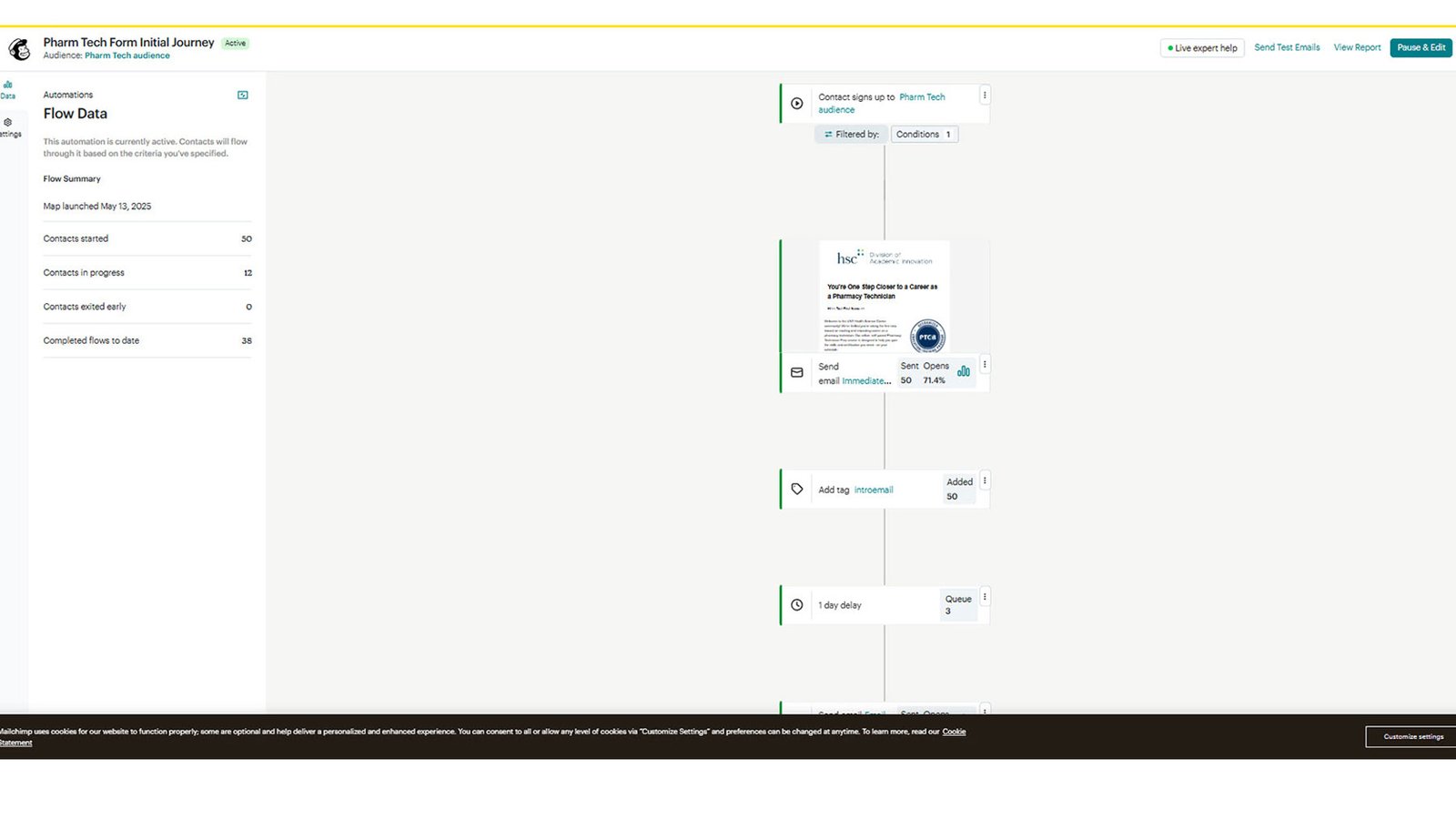Screen dimensions: 1456x819
Task: Click the Queue 3 count on delay step
Action: pyautogui.click(x=958, y=604)
